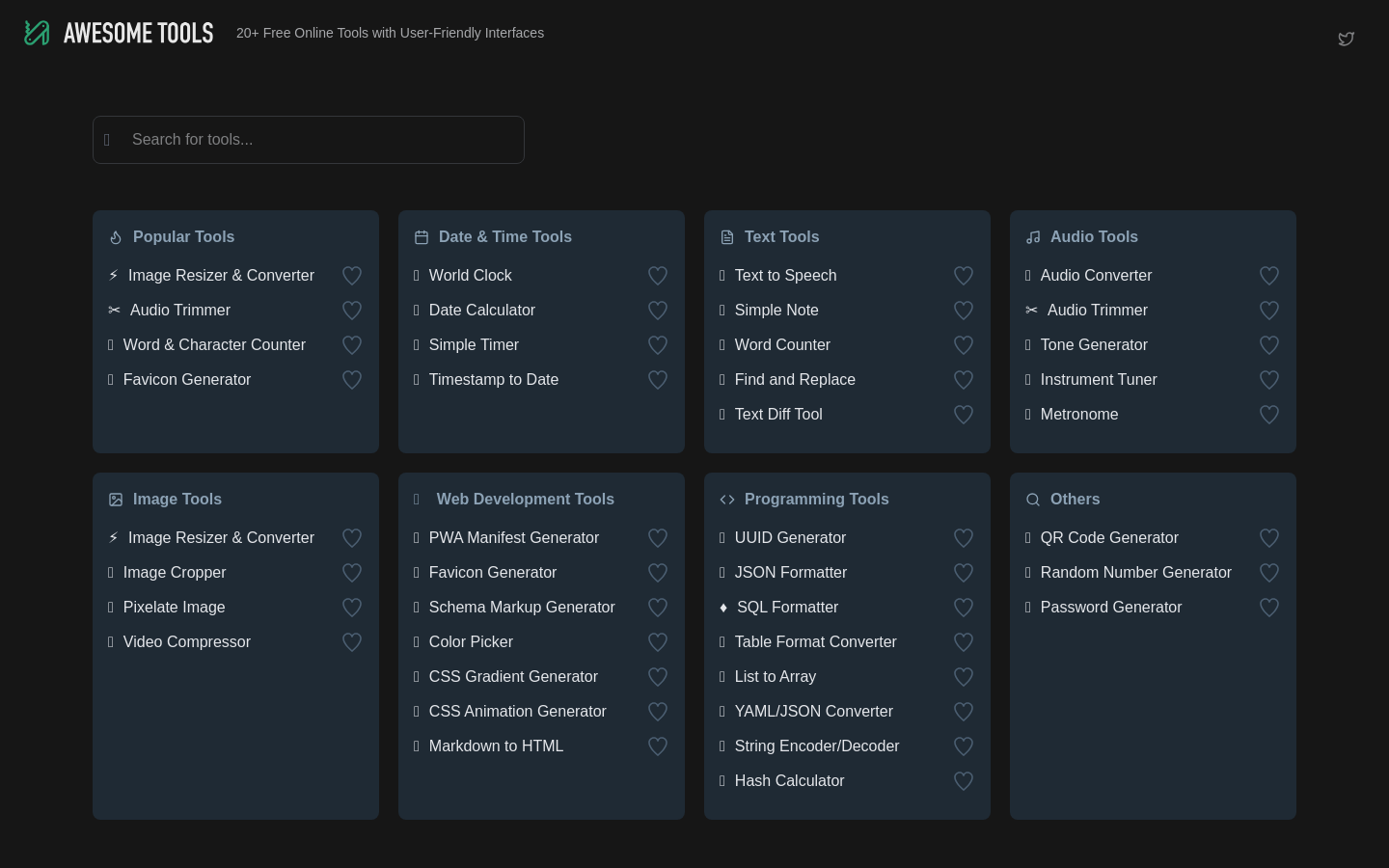Toggle favorite heart for Word & Character Counter
This screenshot has width=1389, height=868.
[x=352, y=345]
